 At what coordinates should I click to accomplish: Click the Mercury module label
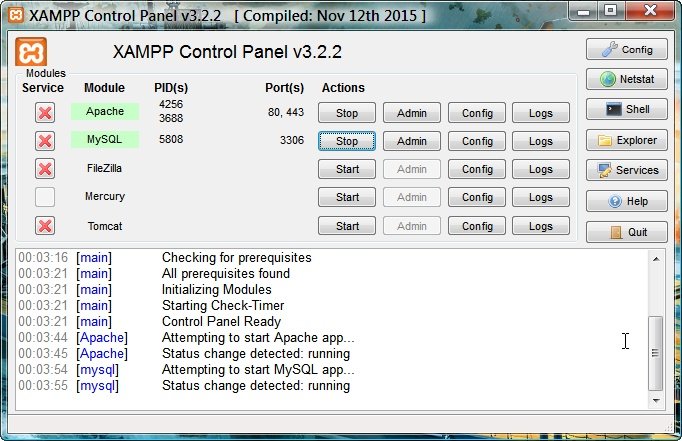tap(105, 197)
